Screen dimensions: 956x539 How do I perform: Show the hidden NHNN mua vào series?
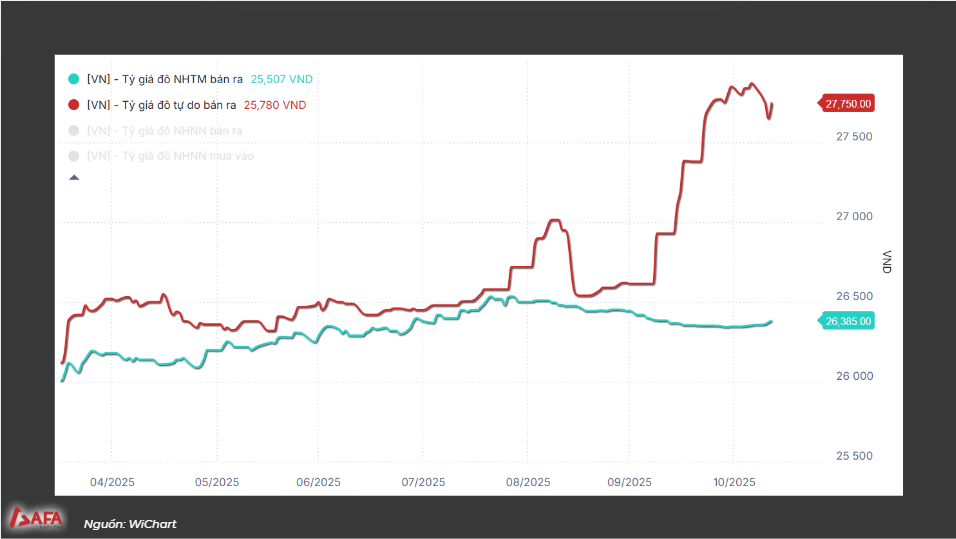[x=73, y=156]
